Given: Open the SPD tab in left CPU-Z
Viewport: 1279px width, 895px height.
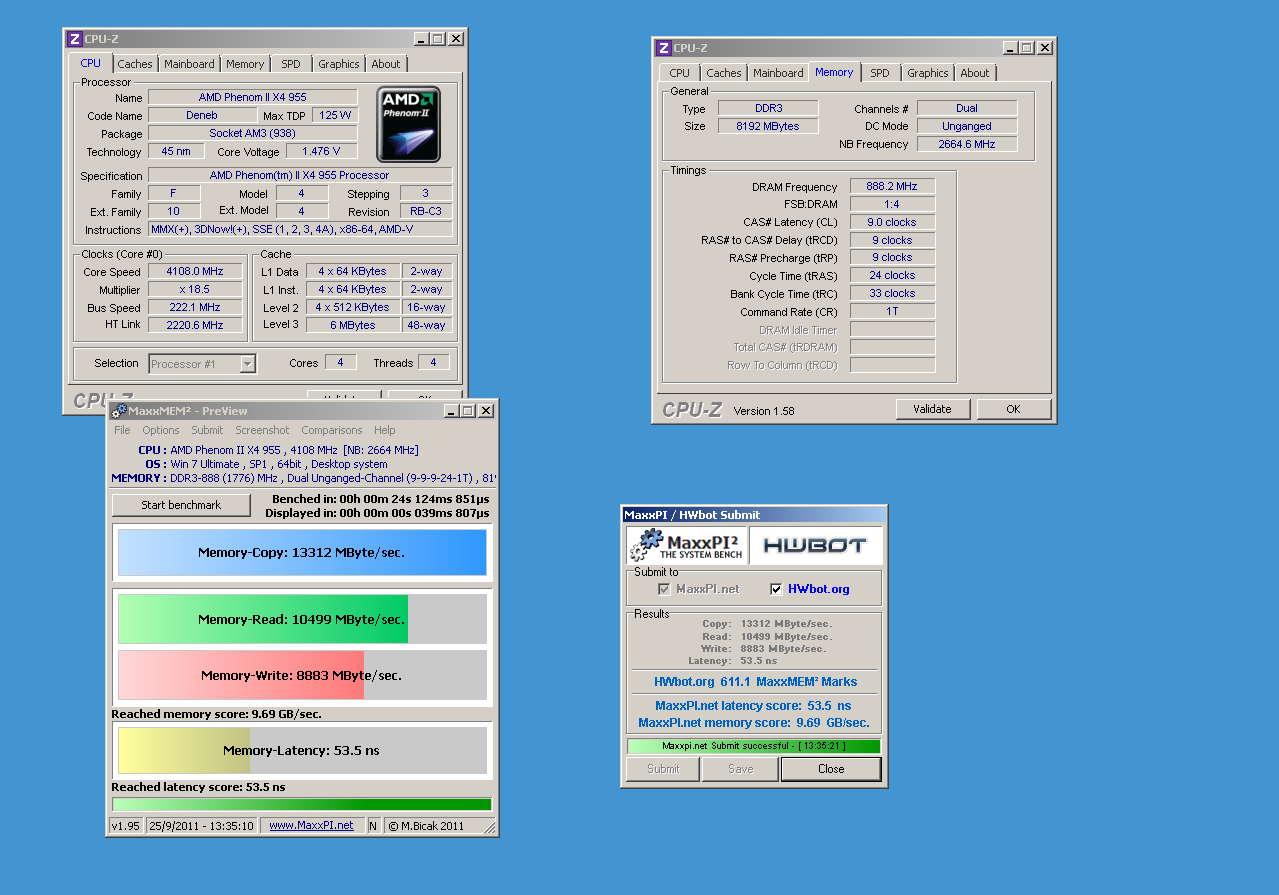Looking at the screenshot, I should [290, 64].
